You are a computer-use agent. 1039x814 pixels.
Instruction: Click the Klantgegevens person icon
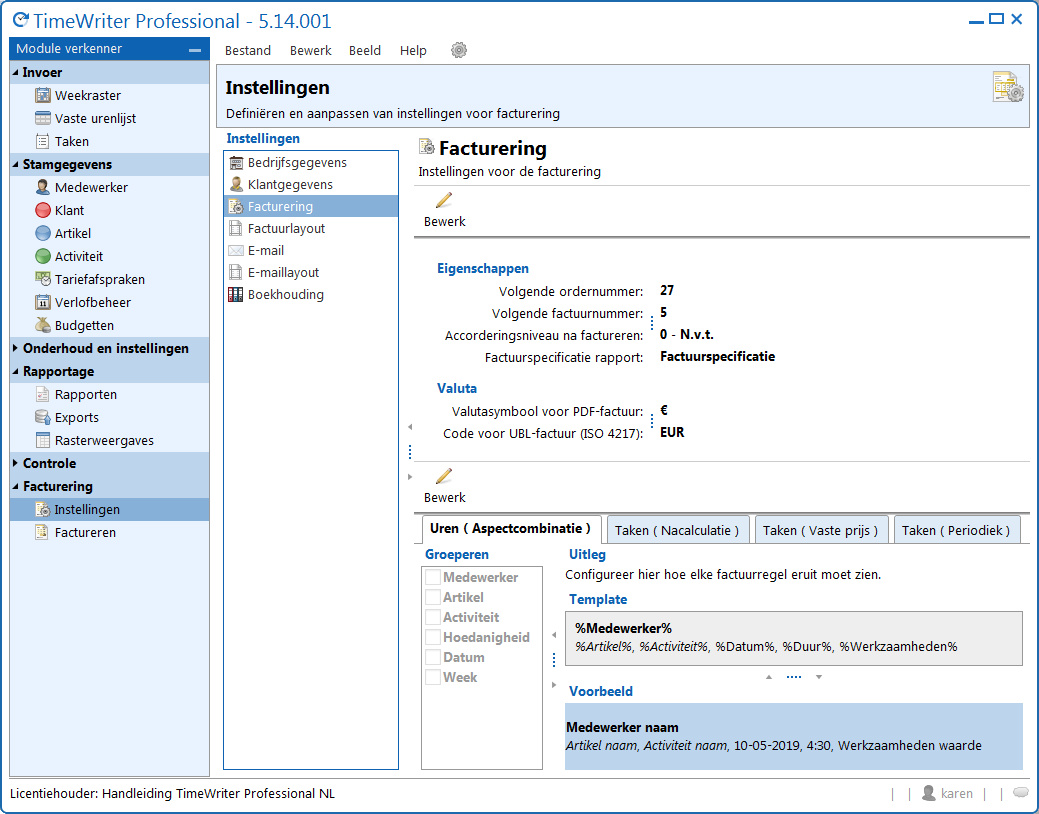click(x=236, y=184)
